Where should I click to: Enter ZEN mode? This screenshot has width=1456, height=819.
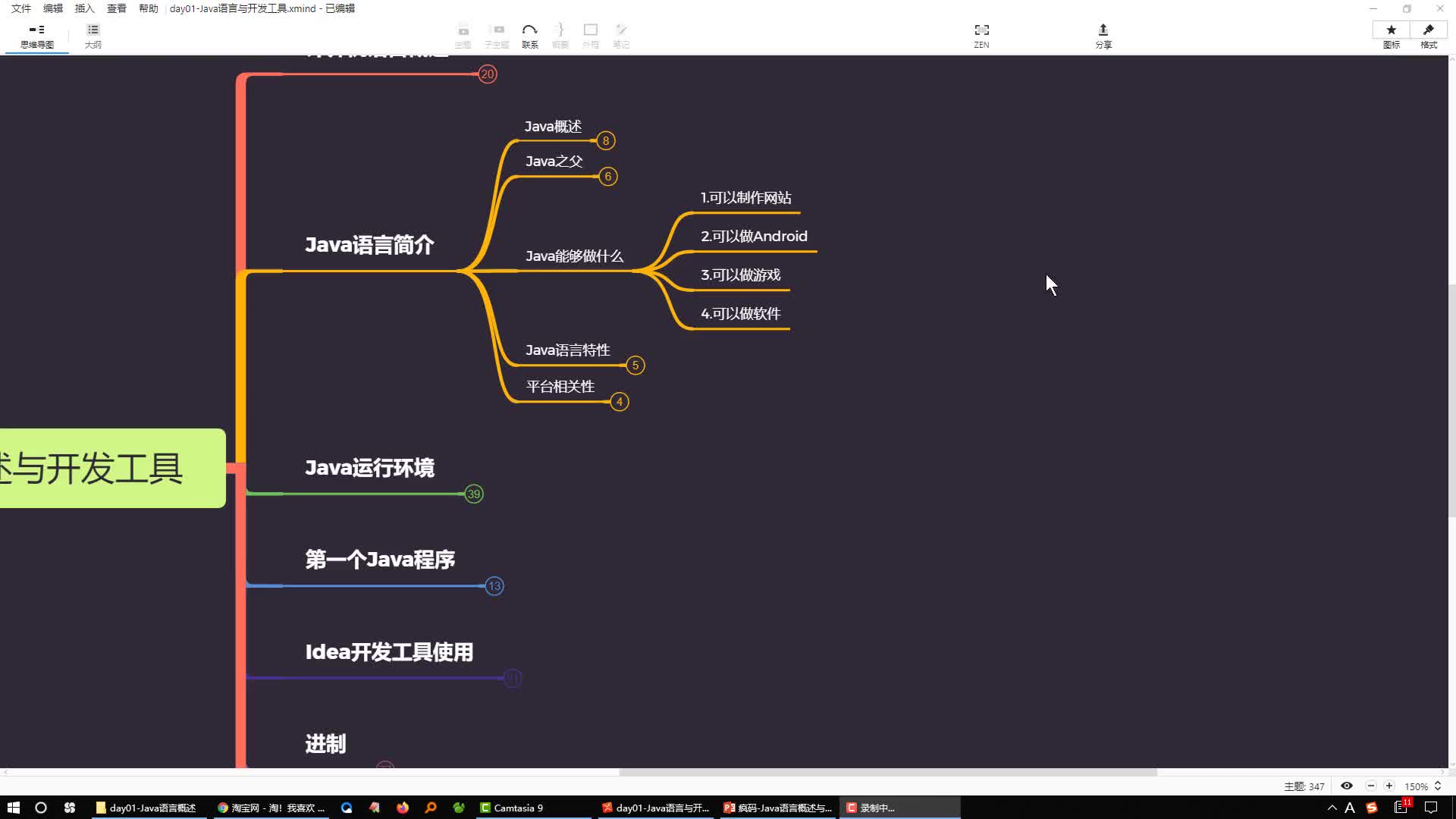tap(981, 36)
